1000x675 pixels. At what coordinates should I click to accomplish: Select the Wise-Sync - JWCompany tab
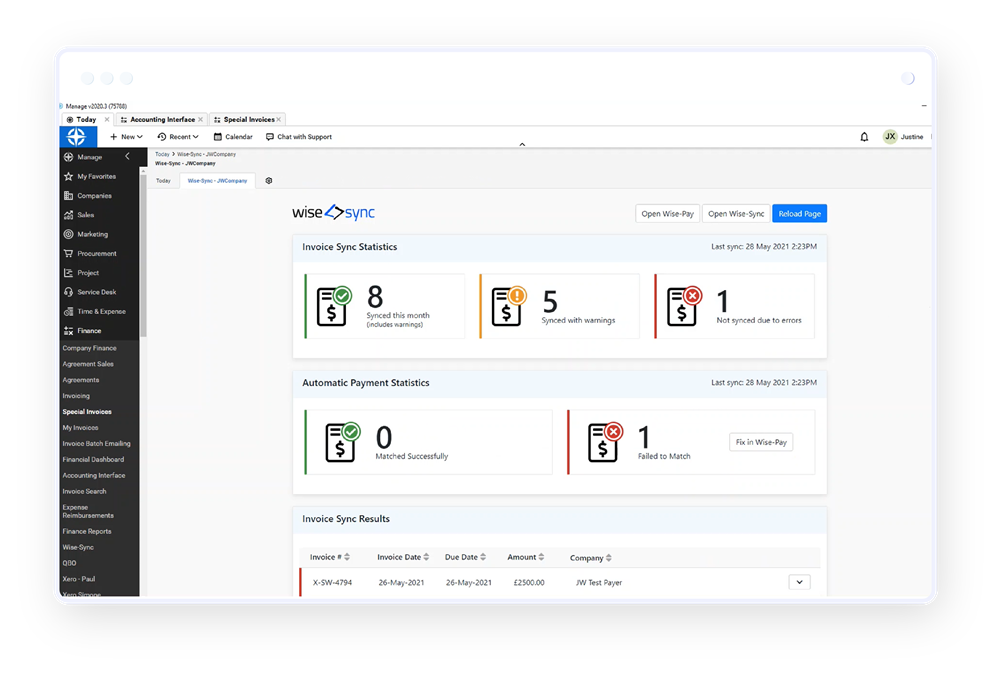point(217,181)
